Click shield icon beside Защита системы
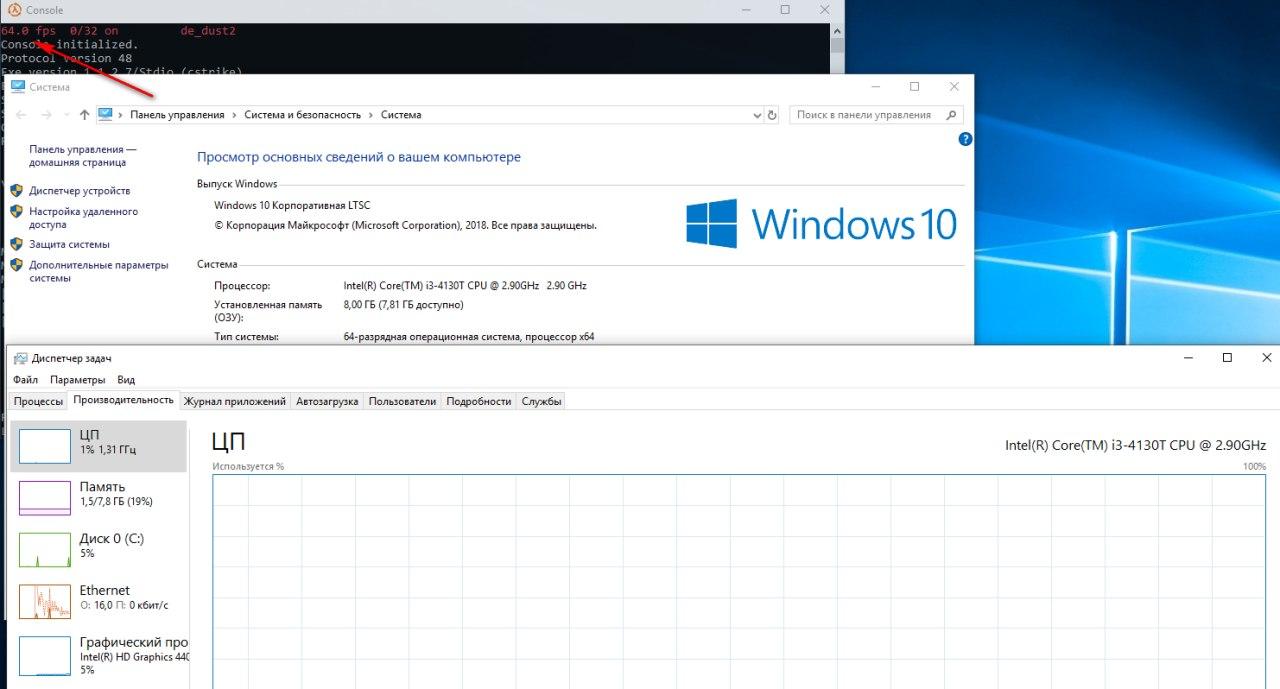 coord(16,244)
